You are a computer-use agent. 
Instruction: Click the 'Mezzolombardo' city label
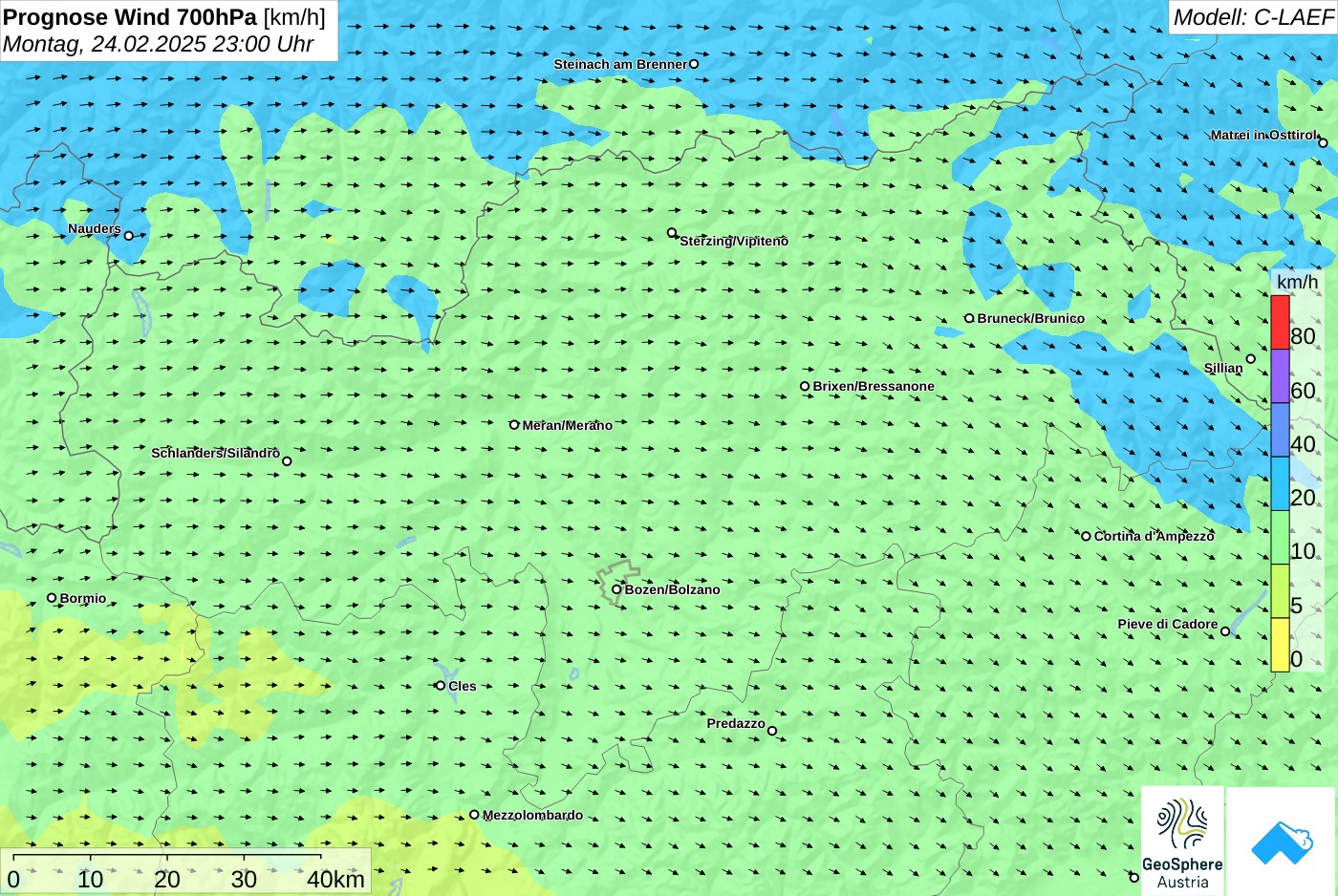click(x=532, y=815)
